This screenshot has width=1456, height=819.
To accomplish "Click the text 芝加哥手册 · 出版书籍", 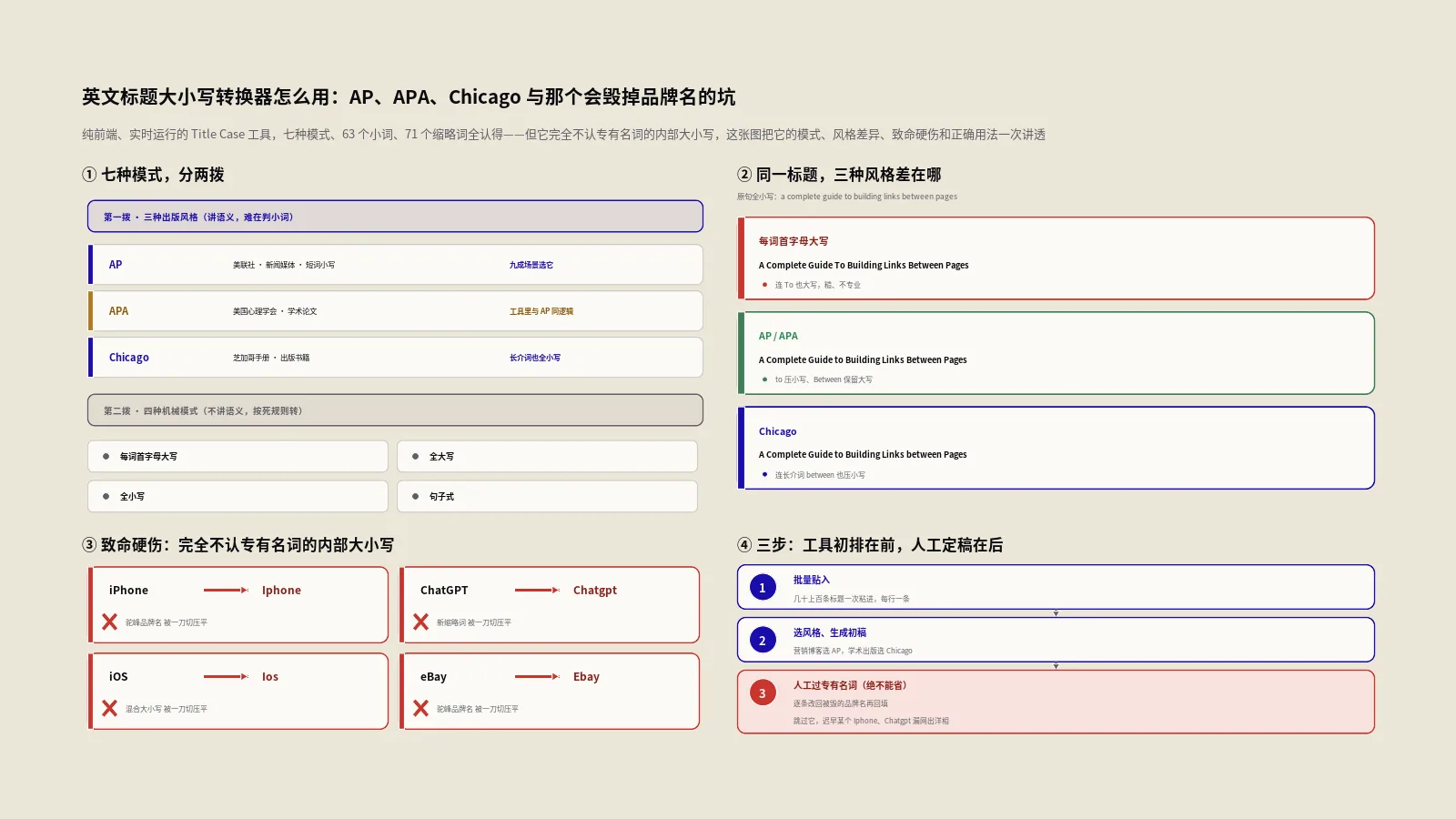I will pyautogui.click(x=271, y=359).
